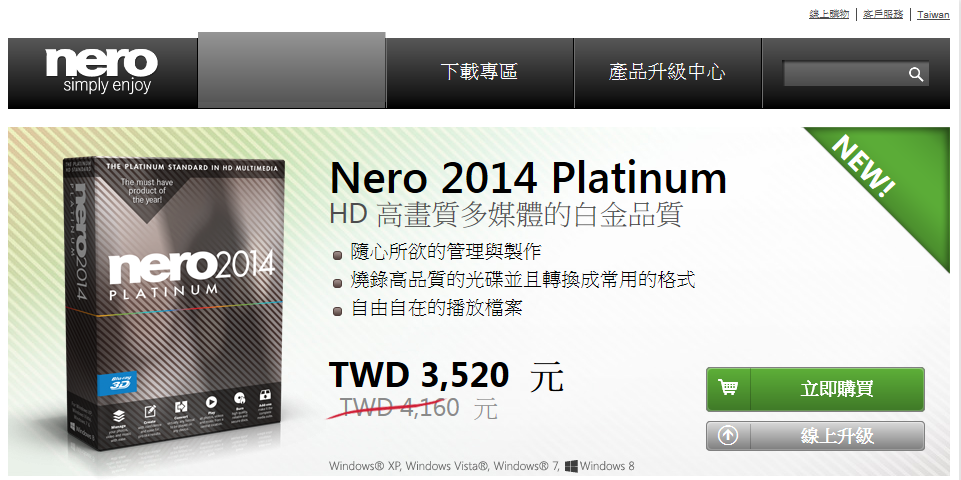The image size is (961, 480).
Task: Click the 線上升級 upgrade button
Action: pos(815,436)
